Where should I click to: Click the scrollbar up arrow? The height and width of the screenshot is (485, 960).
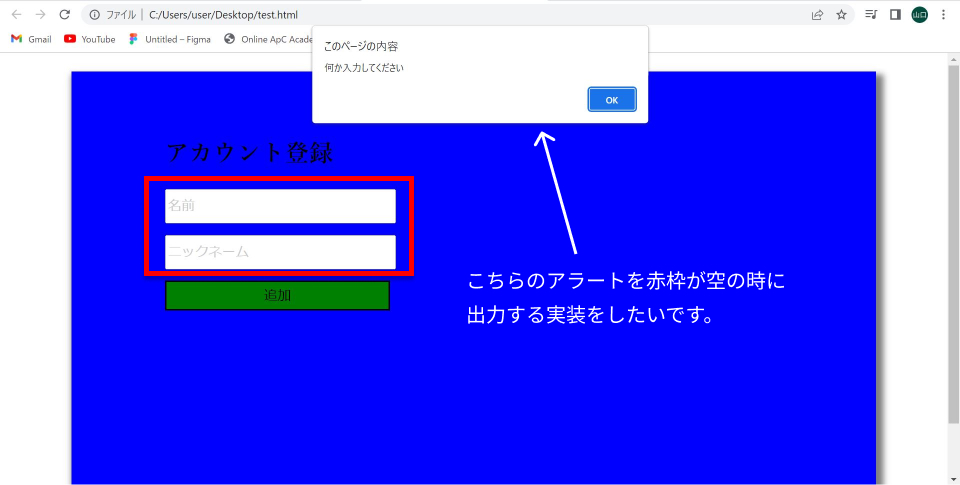click(954, 59)
